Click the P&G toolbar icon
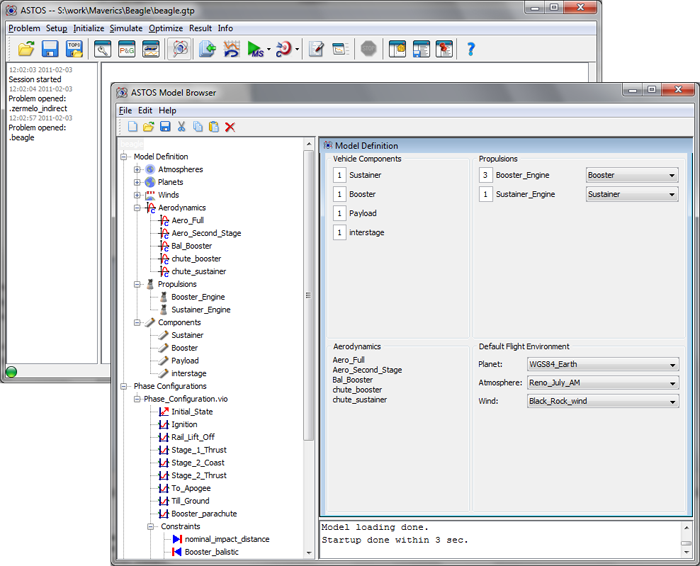The height and width of the screenshot is (566, 700). tap(127, 49)
